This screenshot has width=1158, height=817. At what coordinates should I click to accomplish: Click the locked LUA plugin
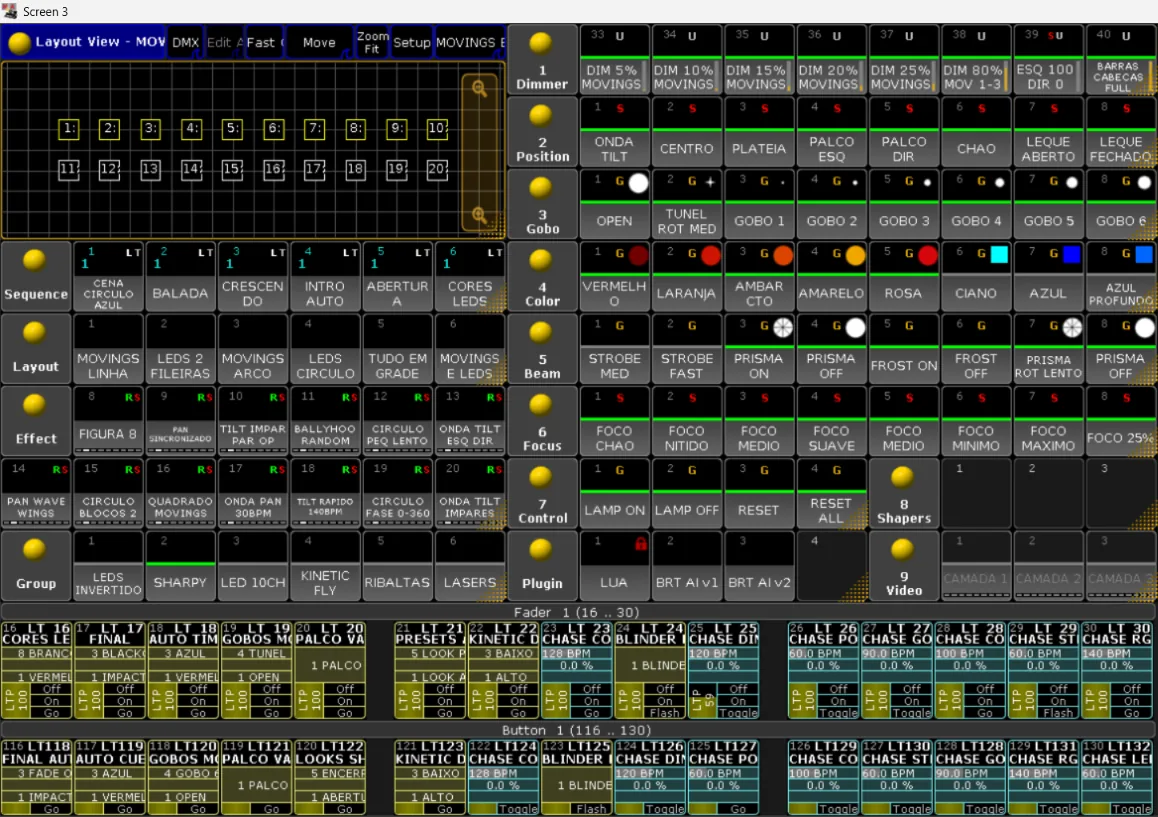point(614,566)
